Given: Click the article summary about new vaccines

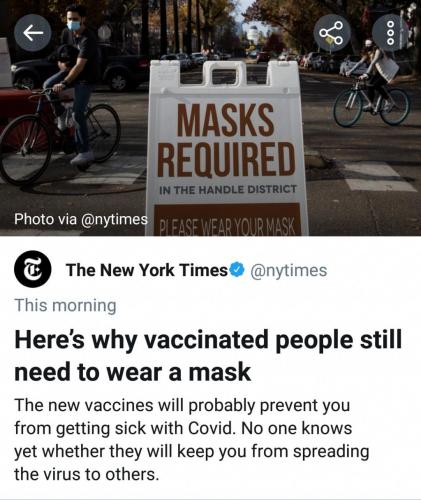Looking at the screenshot, I should (x=192, y=440).
